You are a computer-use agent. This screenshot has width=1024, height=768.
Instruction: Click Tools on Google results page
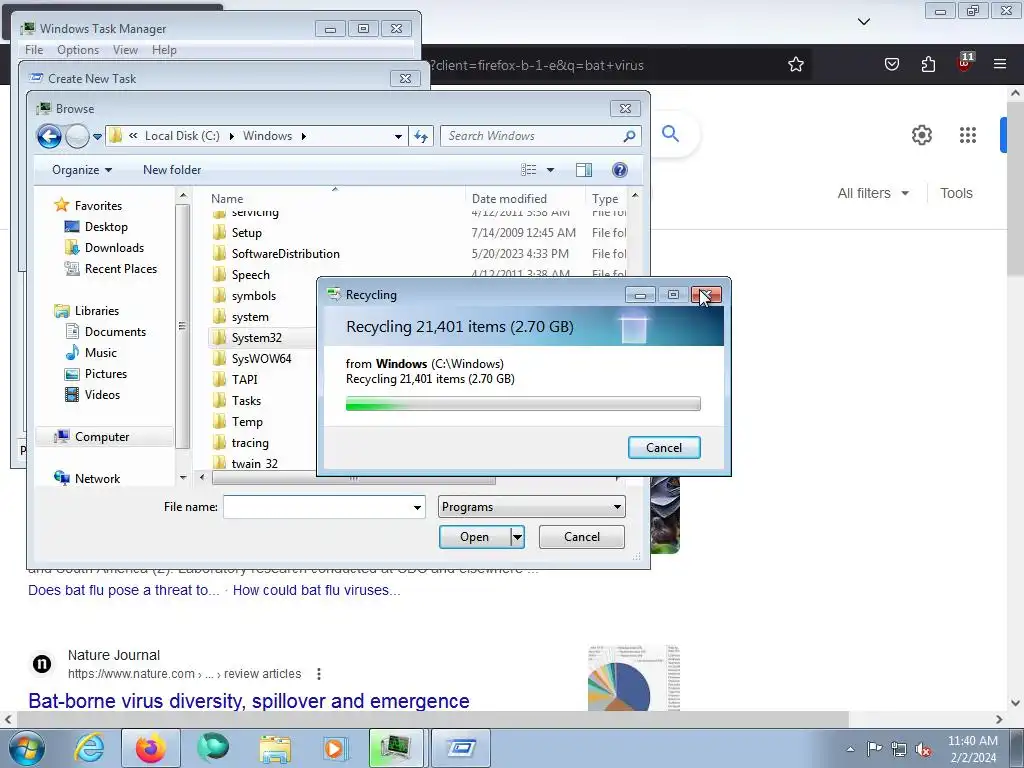point(956,193)
